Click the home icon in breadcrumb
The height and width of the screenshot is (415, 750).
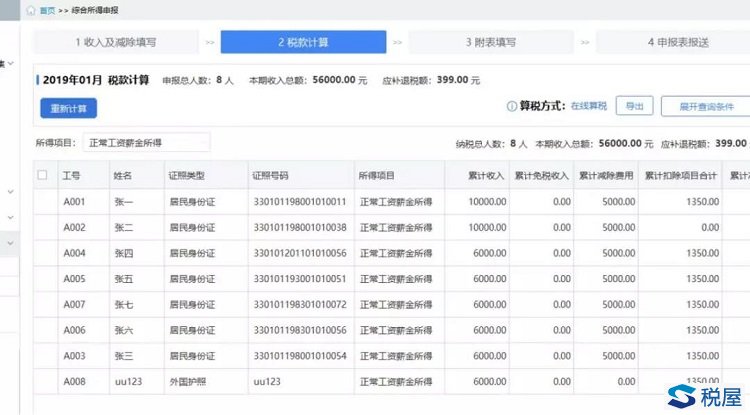click(x=31, y=9)
